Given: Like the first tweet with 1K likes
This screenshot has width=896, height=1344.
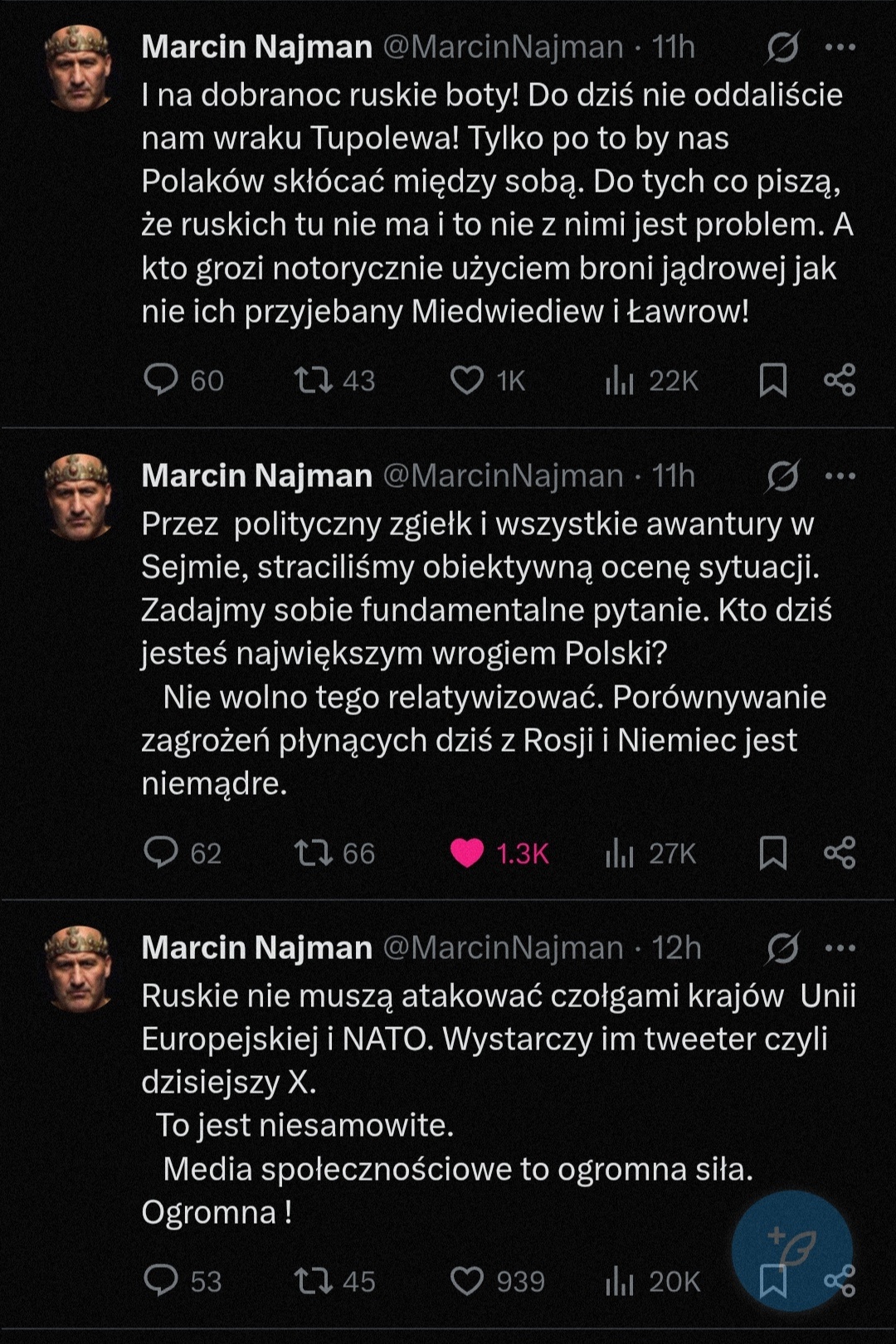Looking at the screenshot, I should coord(467,380).
